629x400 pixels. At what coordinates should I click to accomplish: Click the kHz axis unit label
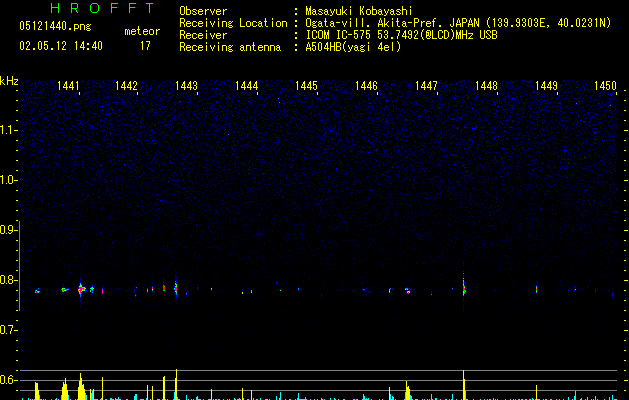point(9,81)
